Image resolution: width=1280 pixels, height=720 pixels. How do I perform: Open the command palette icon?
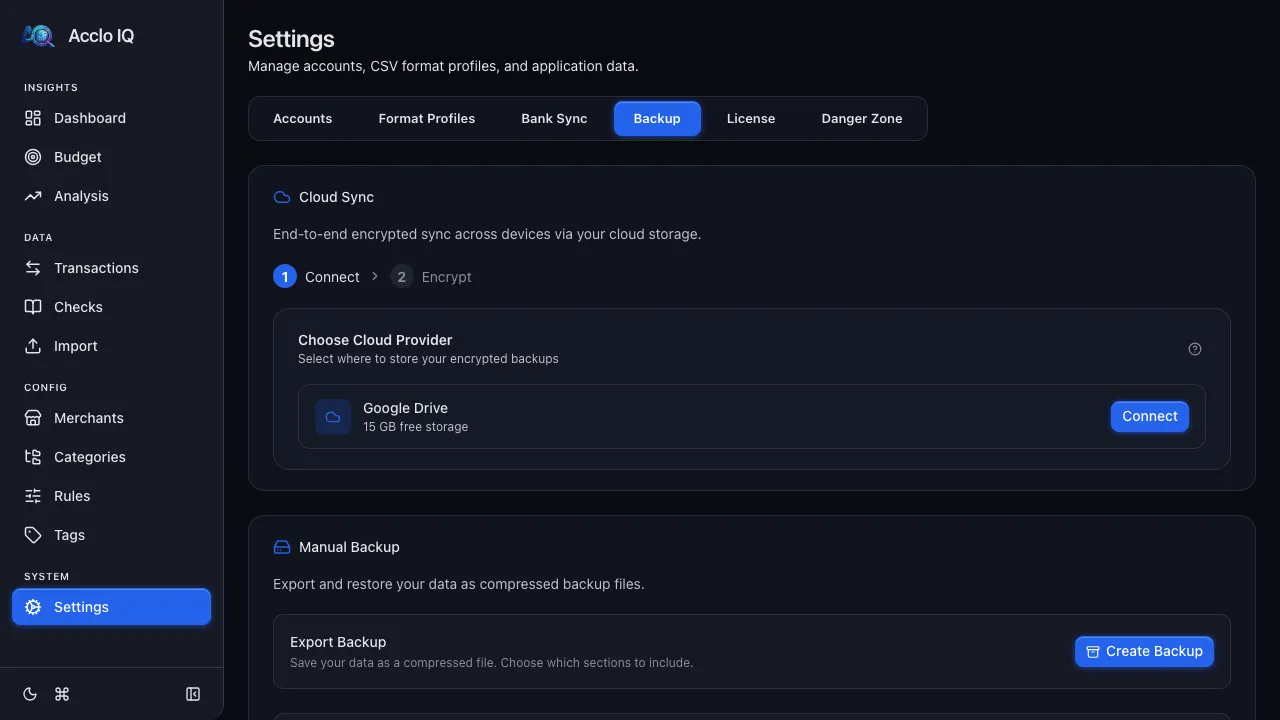click(x=62, y=694)
